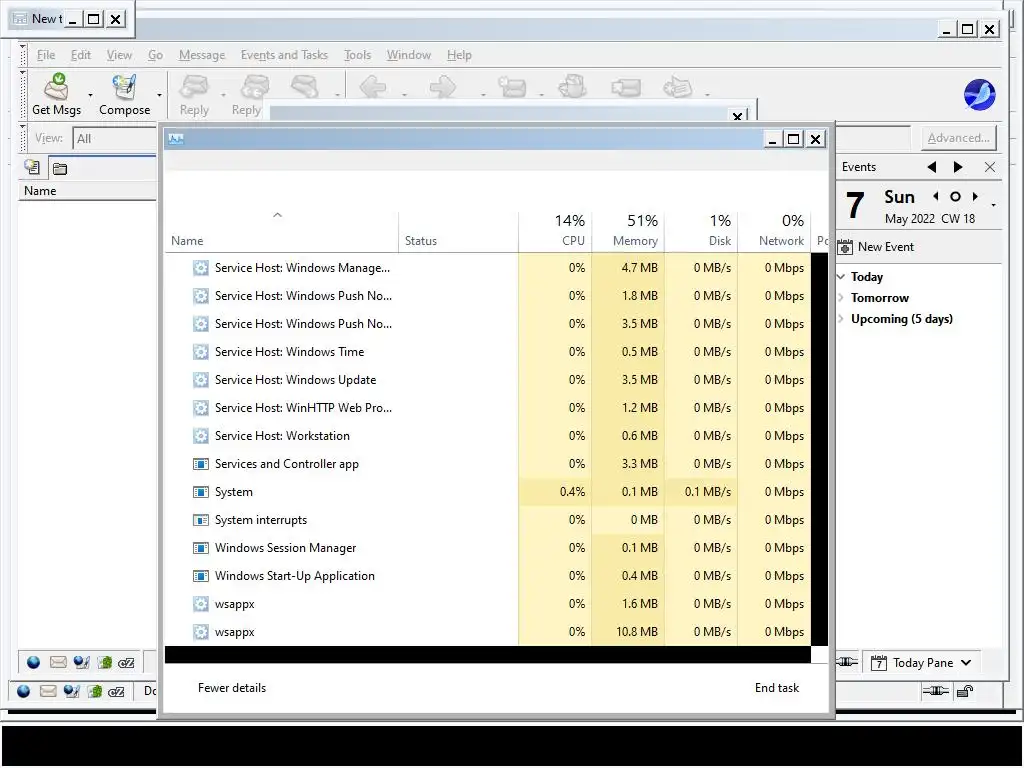Open Browser from the upper component bar globe
Screen dimensions: 1024x768
point(33,663)
